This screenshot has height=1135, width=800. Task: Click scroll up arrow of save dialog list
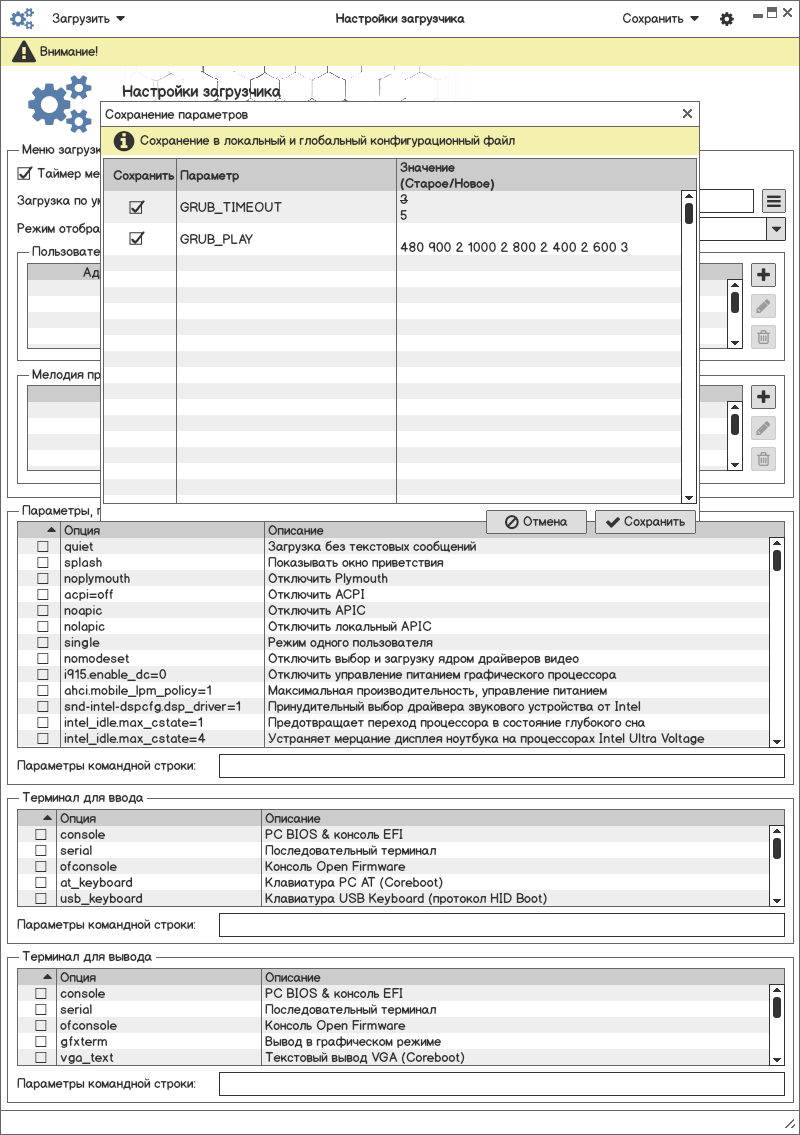coord(689,196)
